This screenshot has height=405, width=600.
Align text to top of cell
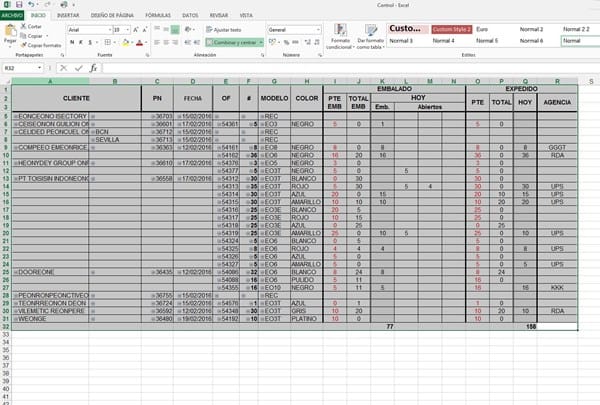[x=157, y=29]
